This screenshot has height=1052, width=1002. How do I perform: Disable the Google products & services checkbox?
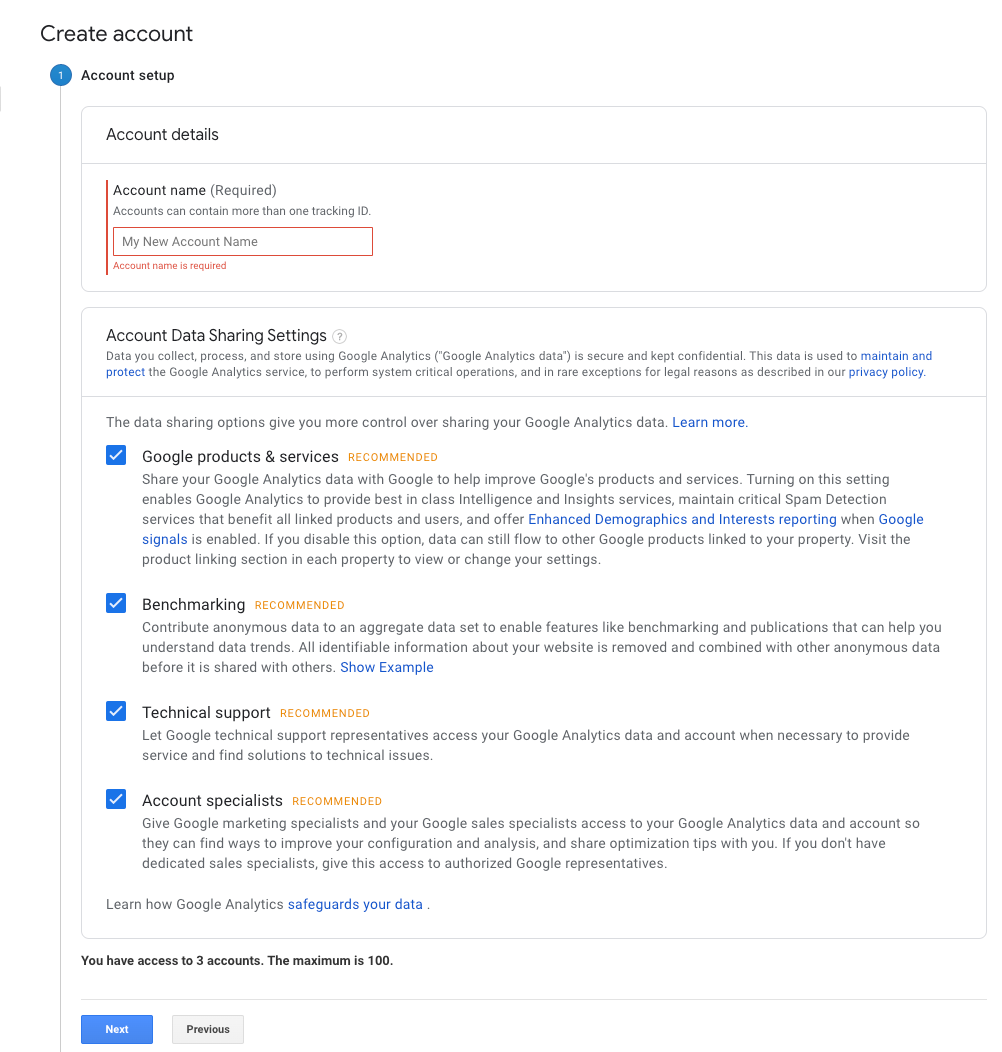(116, 455)
